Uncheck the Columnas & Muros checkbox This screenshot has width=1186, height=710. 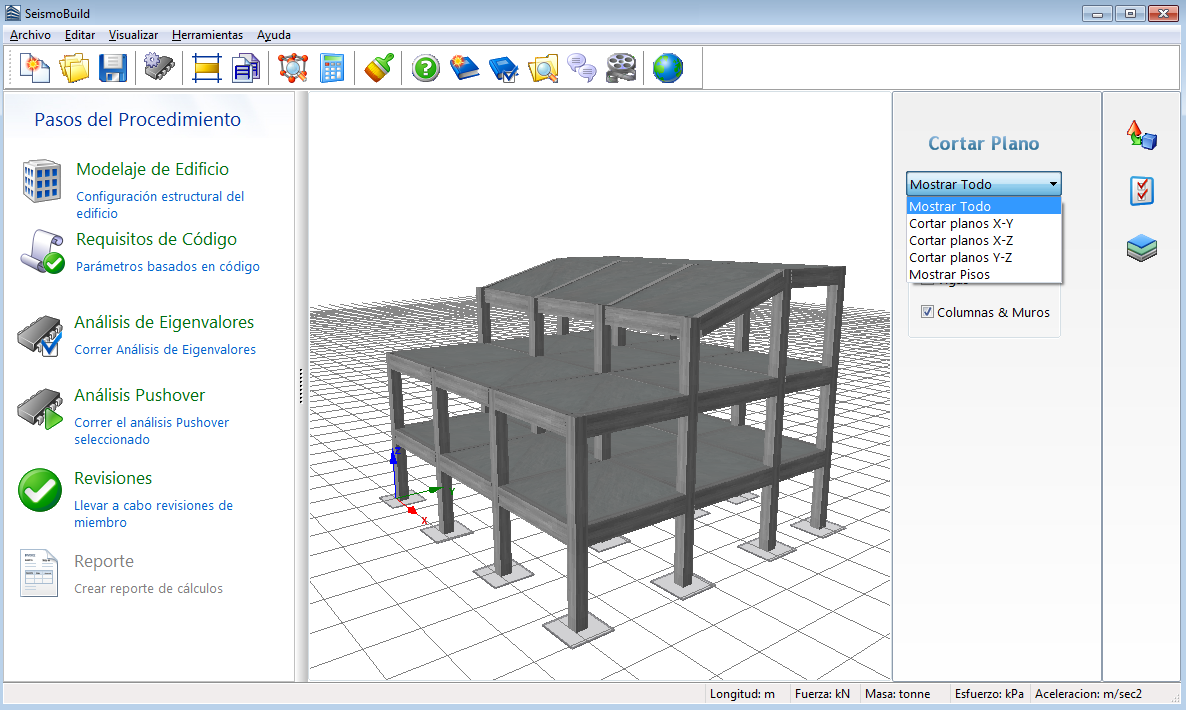[x=927, y=312]
